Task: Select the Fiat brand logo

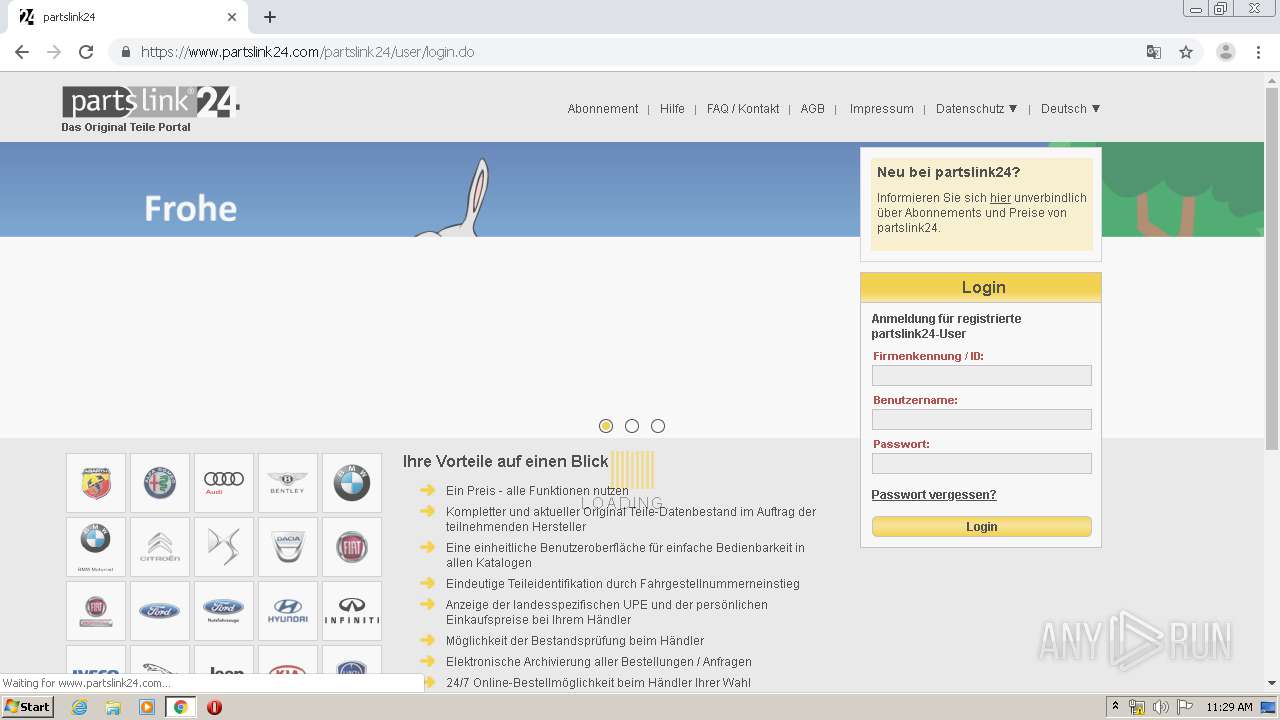Action: click(x=352, y=547)
